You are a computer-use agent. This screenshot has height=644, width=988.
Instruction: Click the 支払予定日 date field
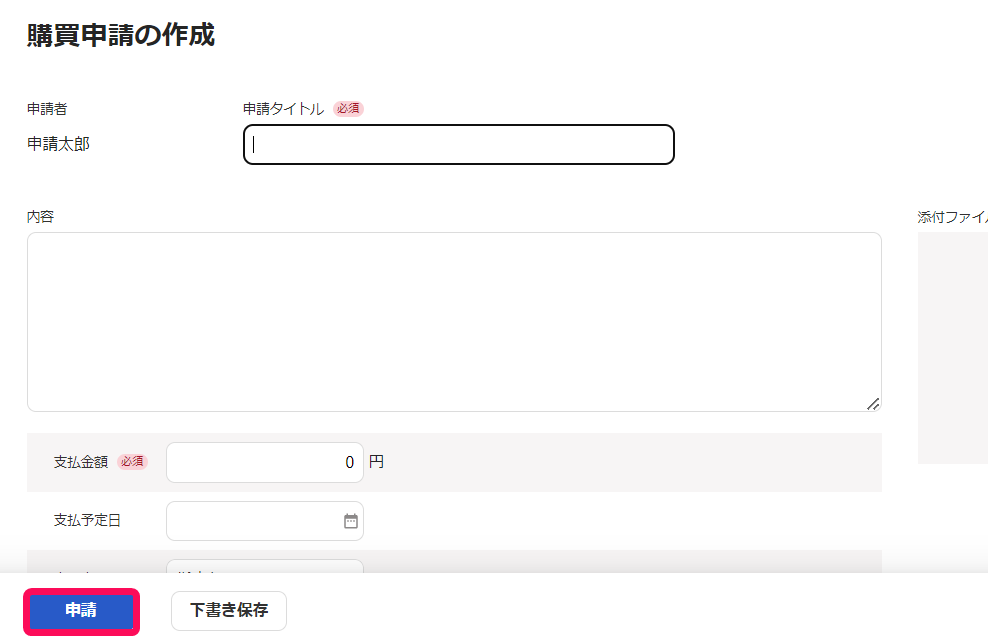coord(265,521)
